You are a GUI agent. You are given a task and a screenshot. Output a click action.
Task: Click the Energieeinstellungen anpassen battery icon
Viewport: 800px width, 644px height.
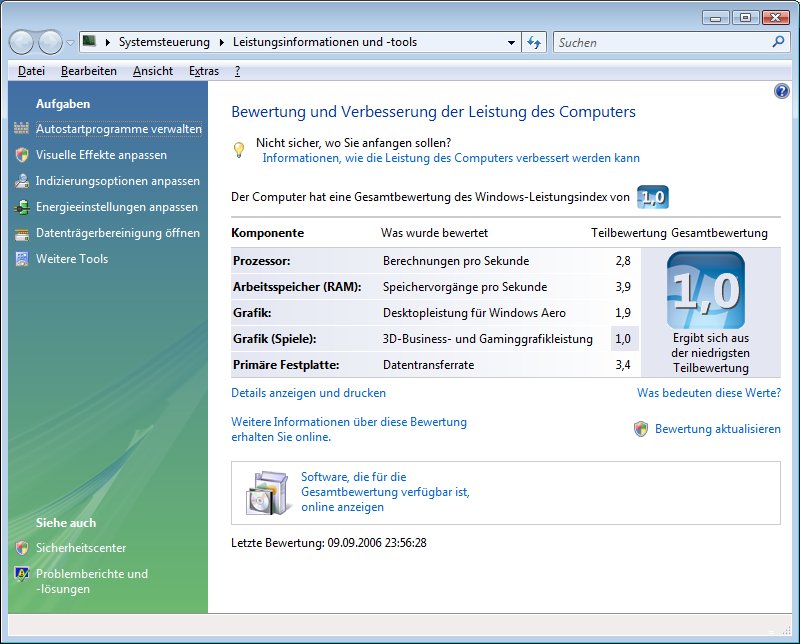(x=22, y=207)
